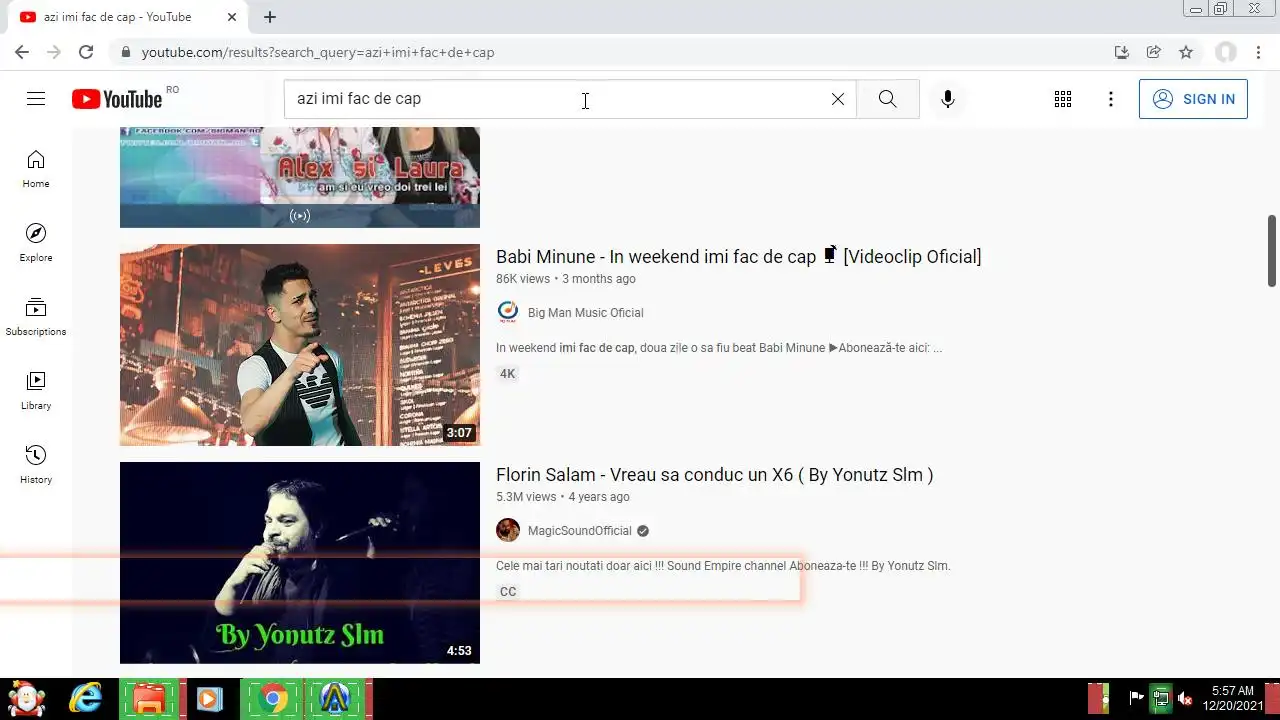Open the YouTube apps grid
The image size is (1280, 720).
click(x=1063, y=99)
